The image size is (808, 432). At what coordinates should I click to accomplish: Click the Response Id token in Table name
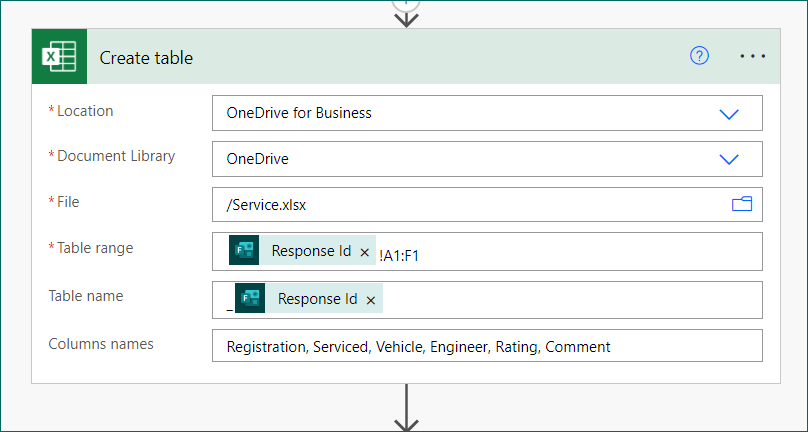(x=317, y=298)
